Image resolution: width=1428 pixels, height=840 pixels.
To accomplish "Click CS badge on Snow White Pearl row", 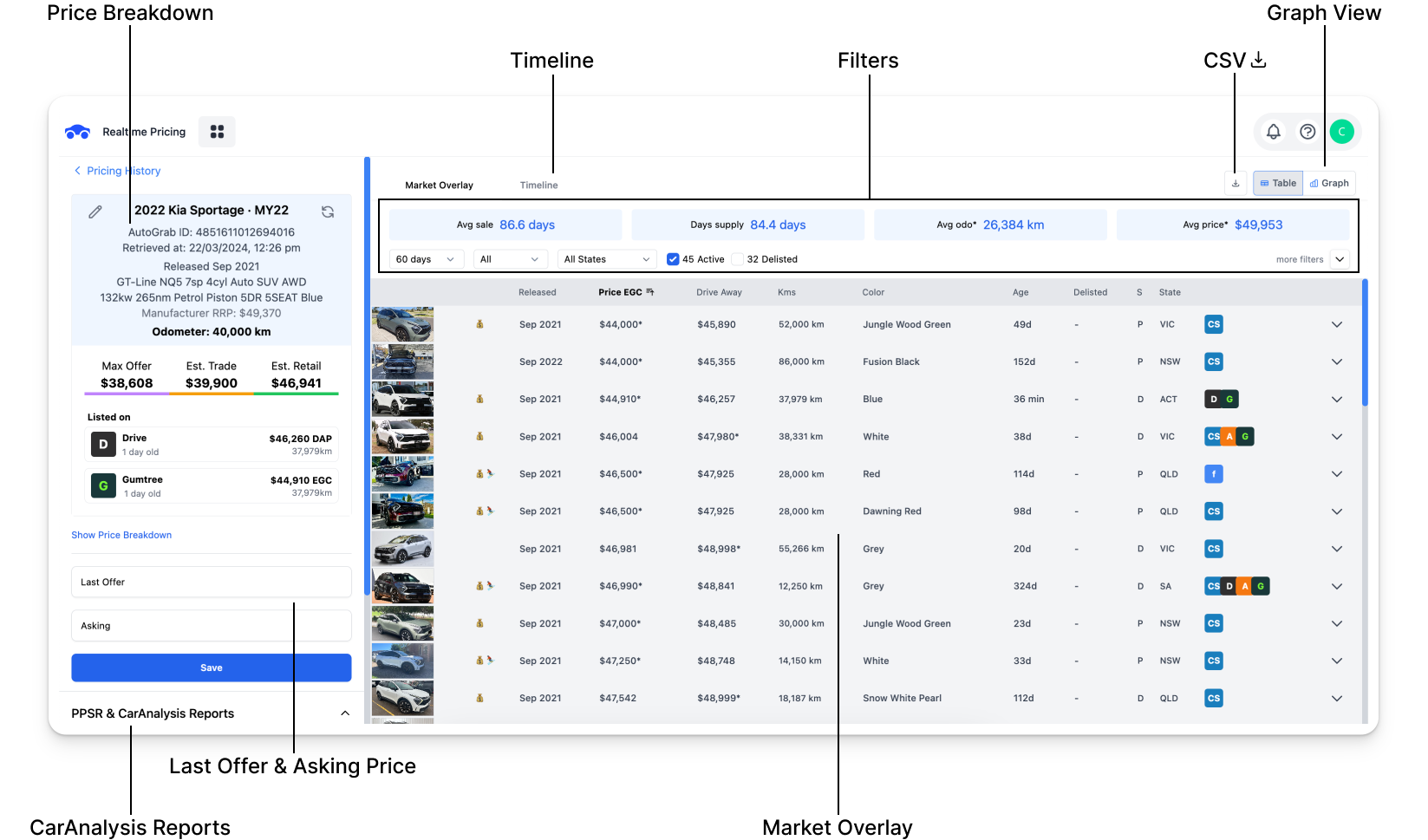I will coord(1214,699).
